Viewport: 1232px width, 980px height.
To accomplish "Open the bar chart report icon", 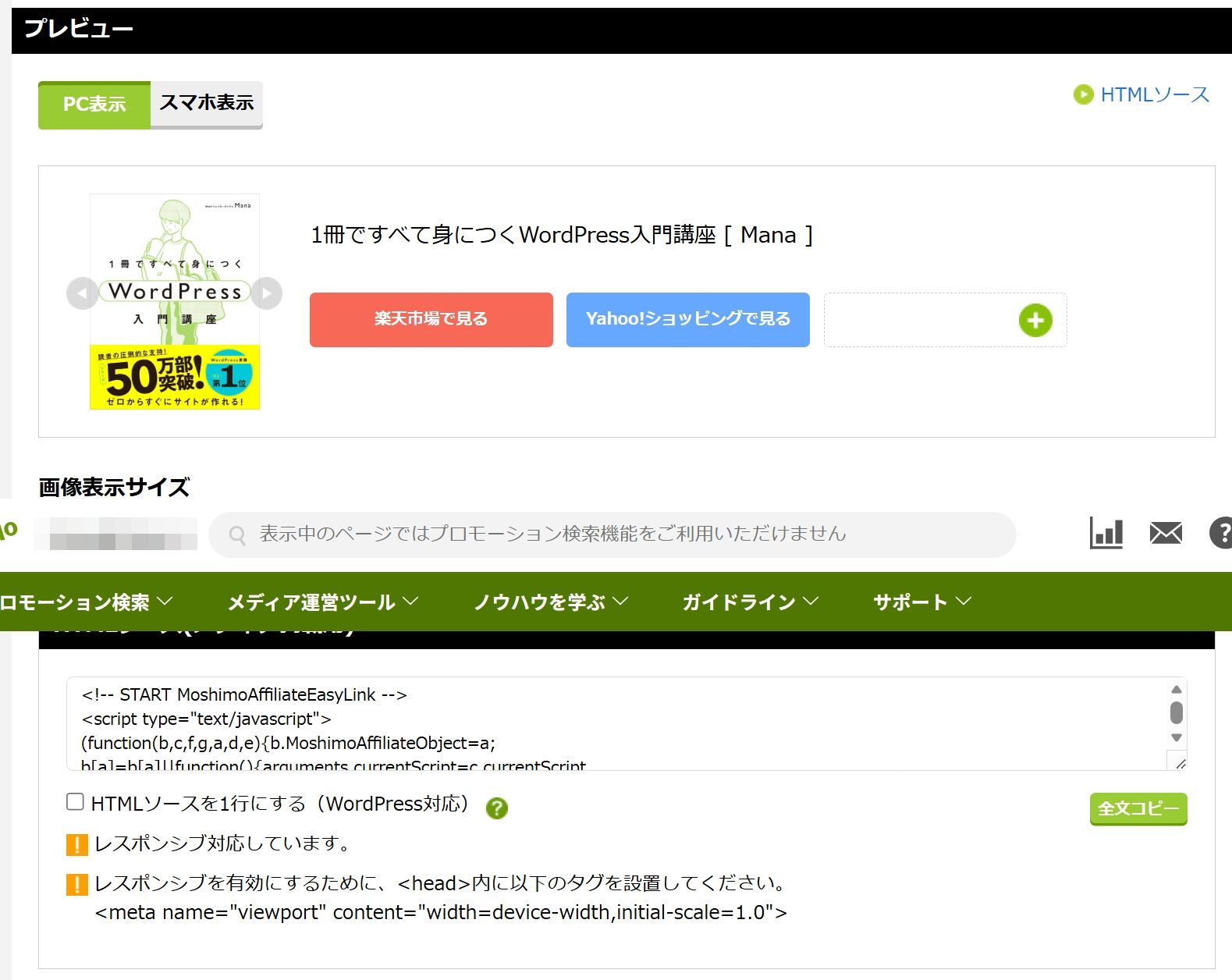I will pos(1106,534).
